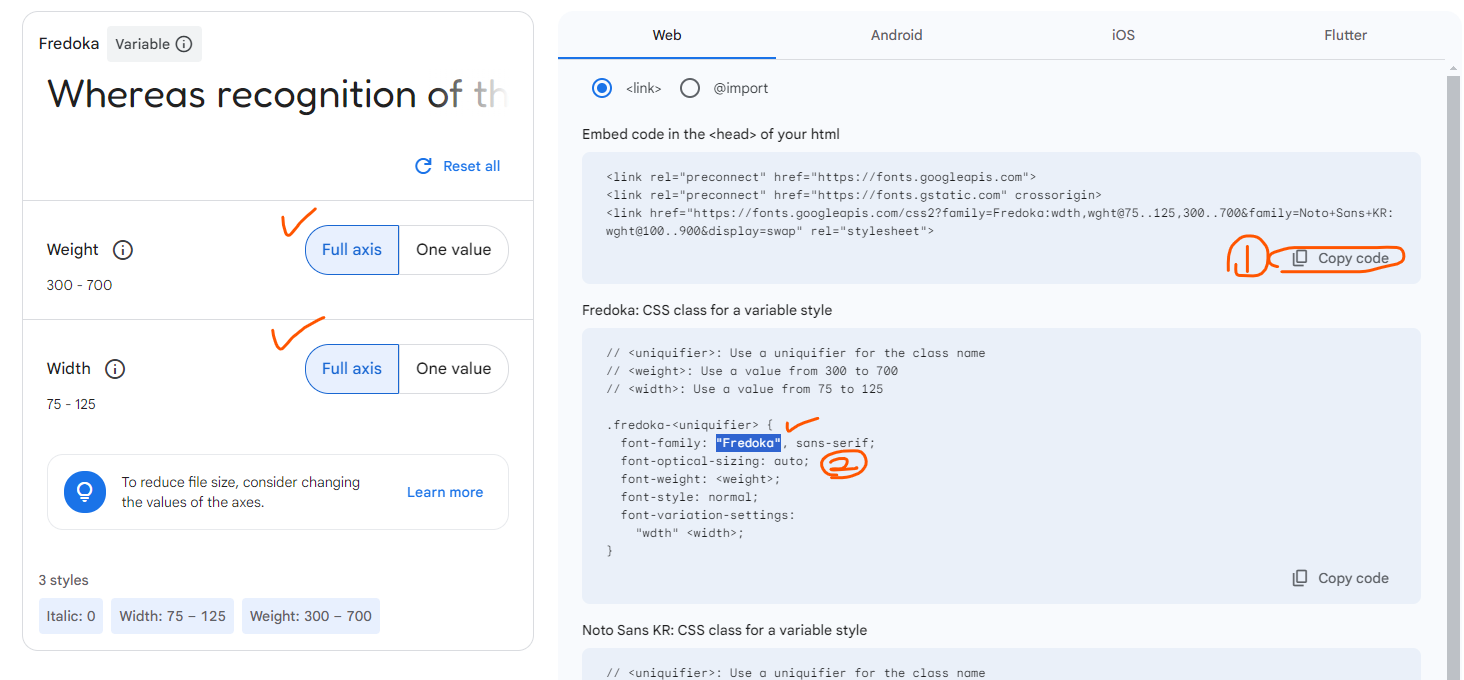This screenshot has width=1464, height=680.
Task: Click the 'font-optical-sizing: auto;' code line
Action: click(x=715, y=461)
